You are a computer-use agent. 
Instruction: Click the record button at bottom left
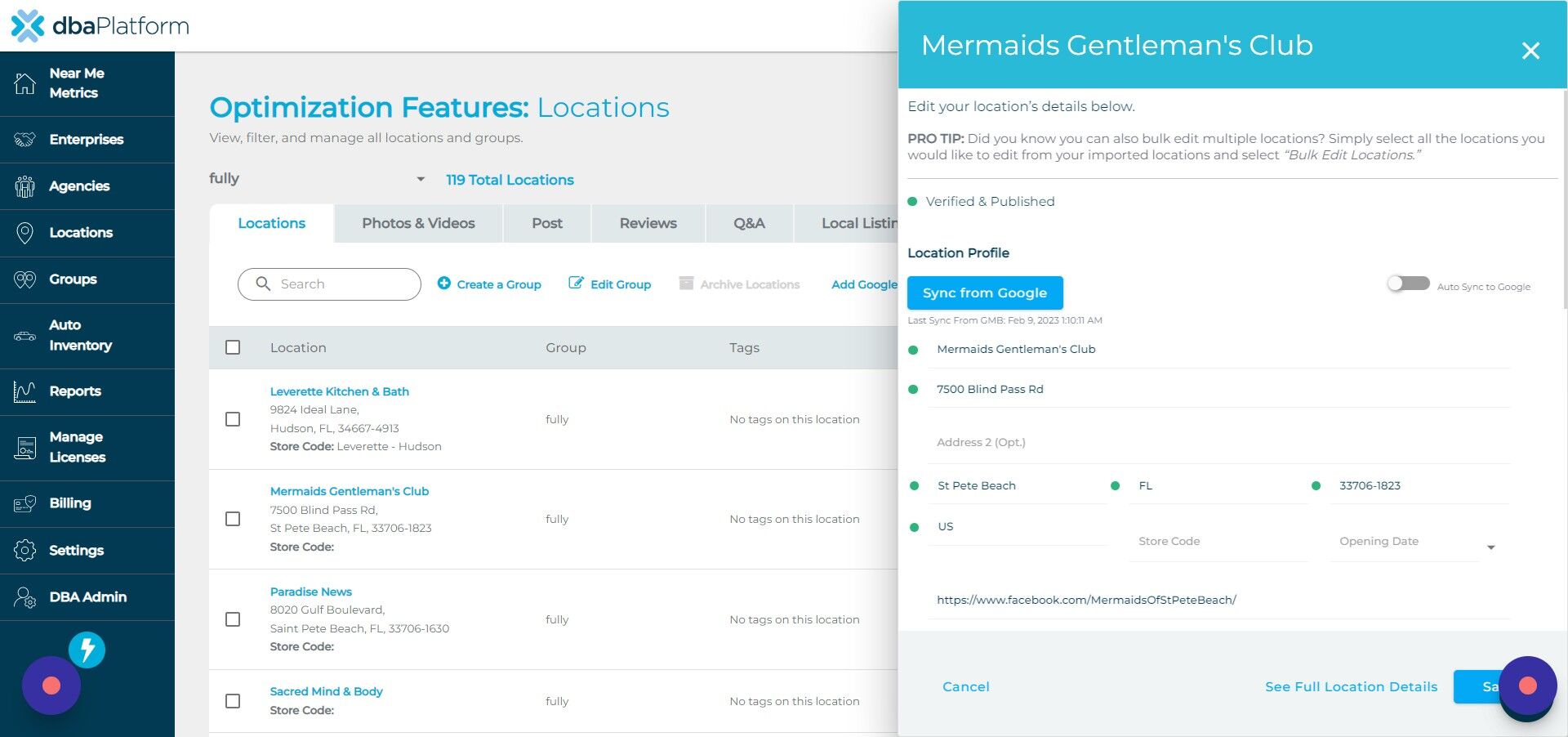click(x=51, y=686)
